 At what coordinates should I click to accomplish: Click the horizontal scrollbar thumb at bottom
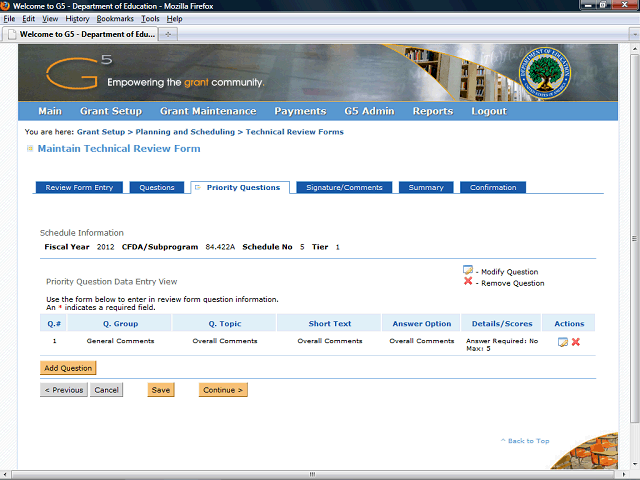(313, 474)
